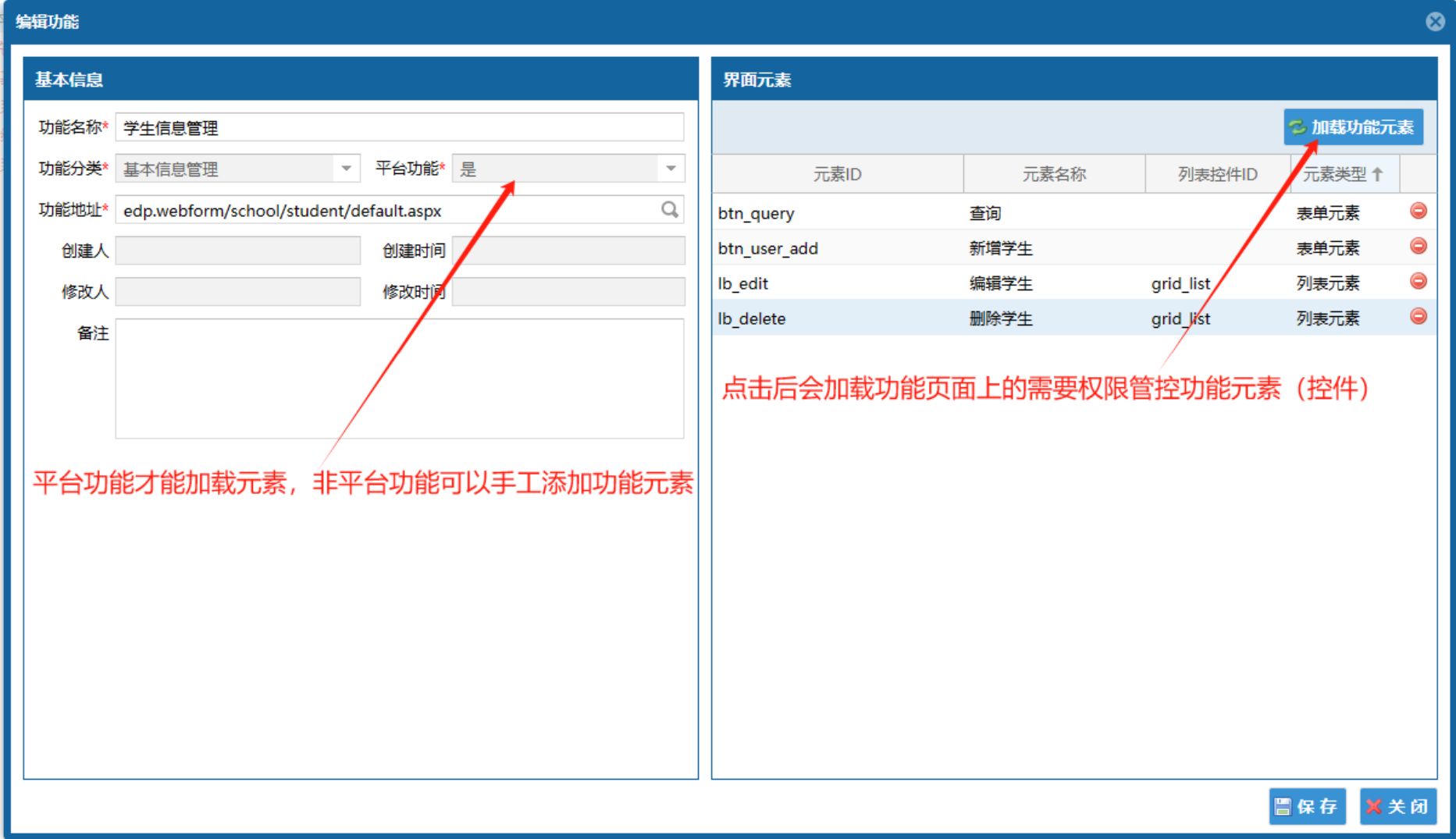Close the 编辑功能 dialog with X icon
The height and width of the screenshot is (839, 1456).
[x=1435, y=21]
